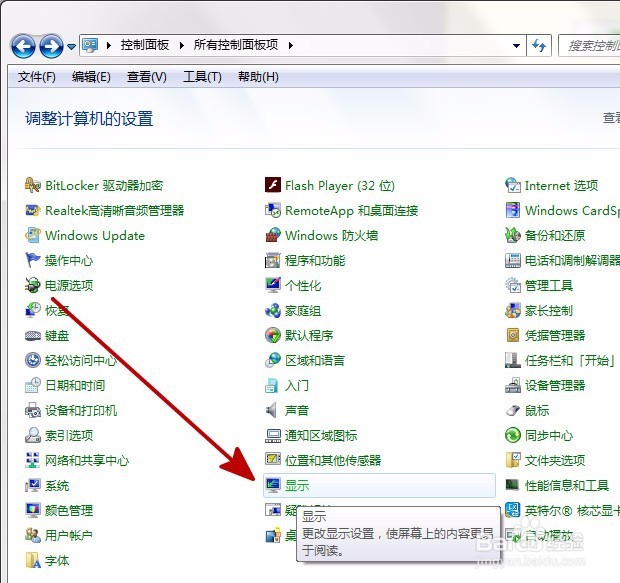
Task: Click the 显示 display icon
Action: [x=273, y=485]
